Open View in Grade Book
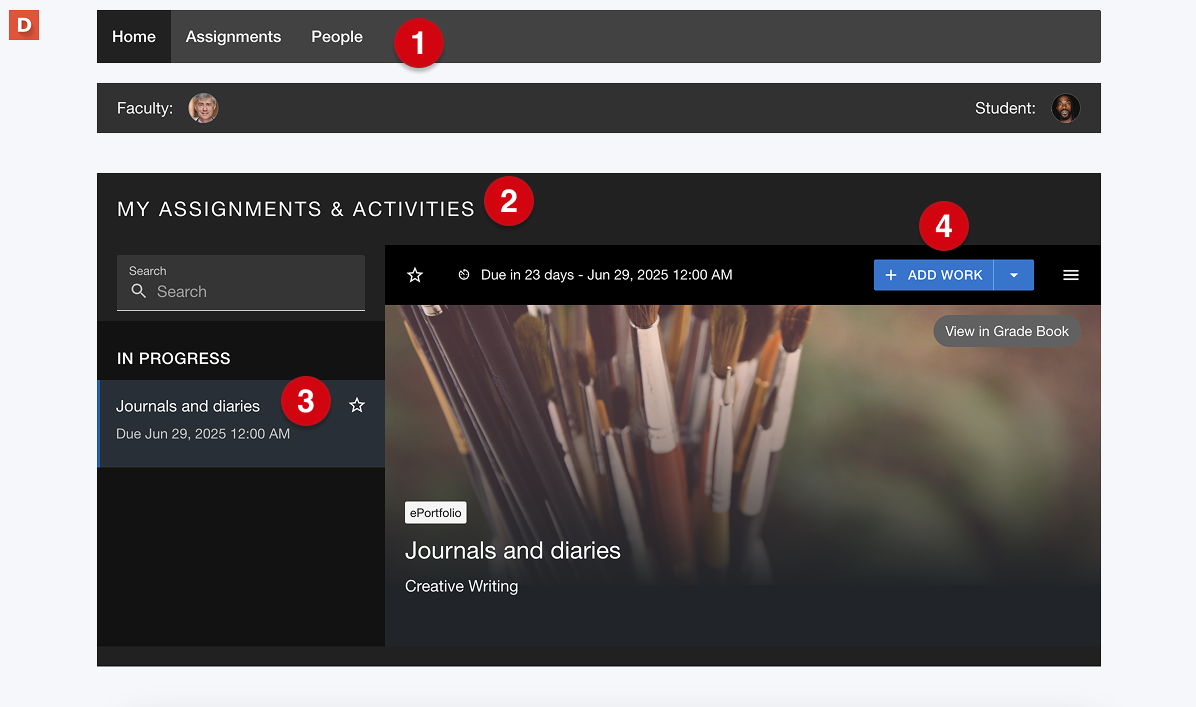This screenshot has height=707, width=1196. coord(1007,331)
